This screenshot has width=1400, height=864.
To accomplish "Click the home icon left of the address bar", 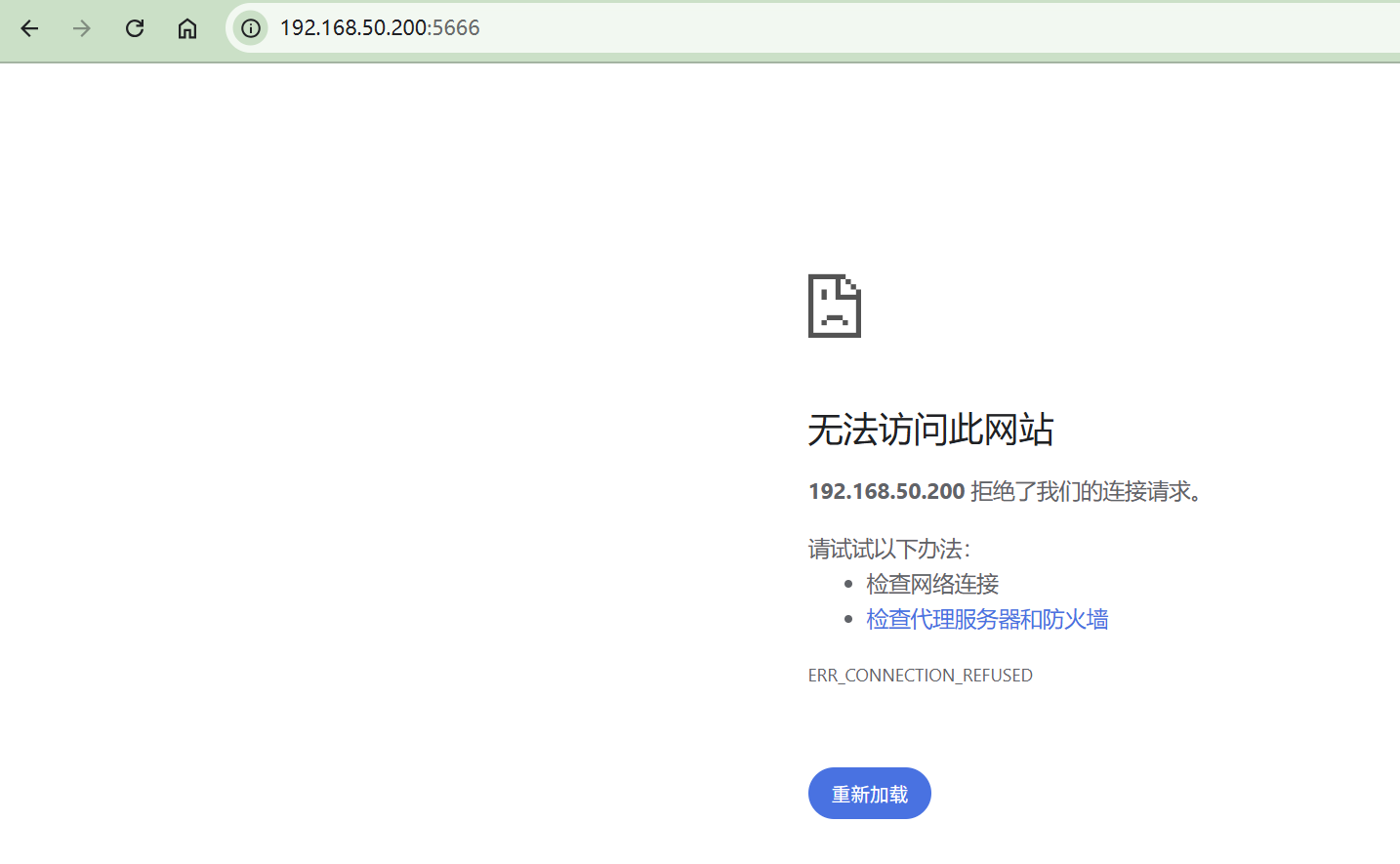I will pos(186,28).
